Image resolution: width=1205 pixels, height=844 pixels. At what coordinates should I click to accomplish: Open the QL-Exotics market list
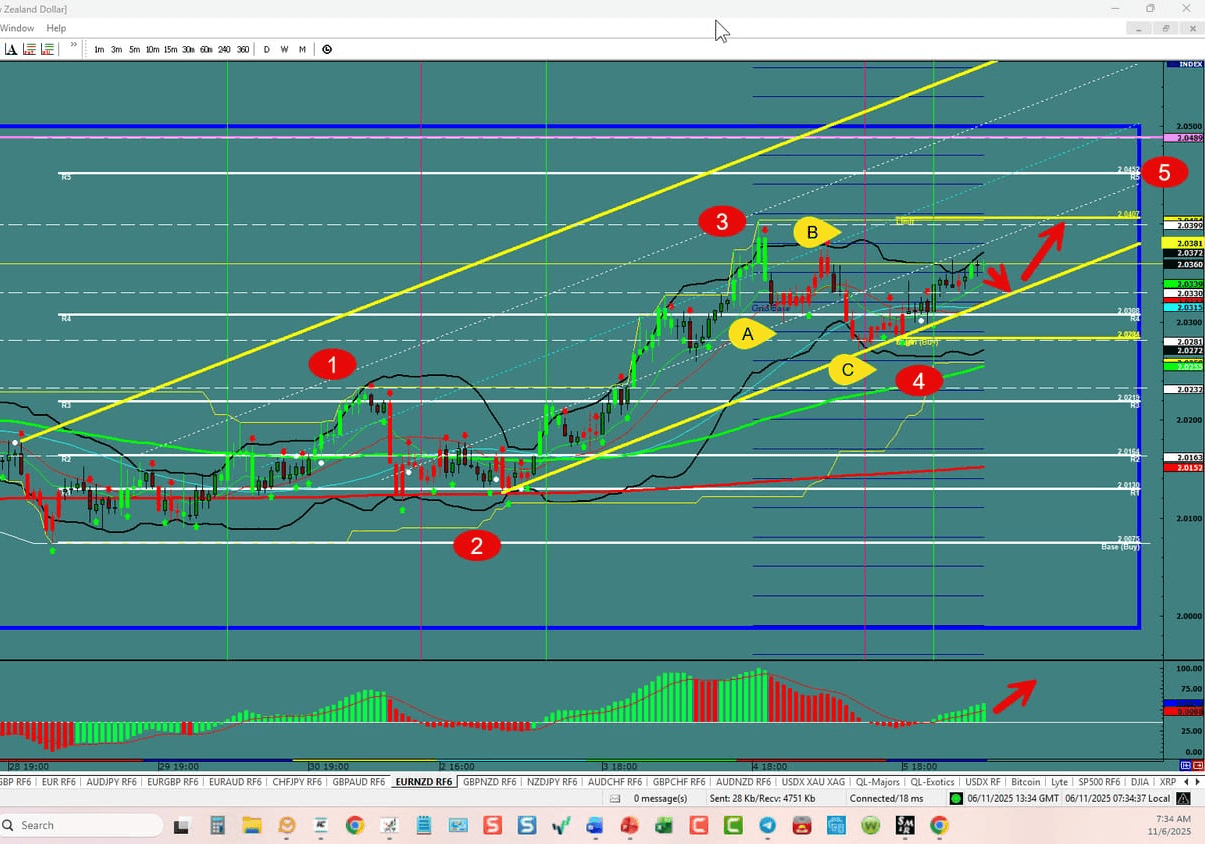[931, 781]
